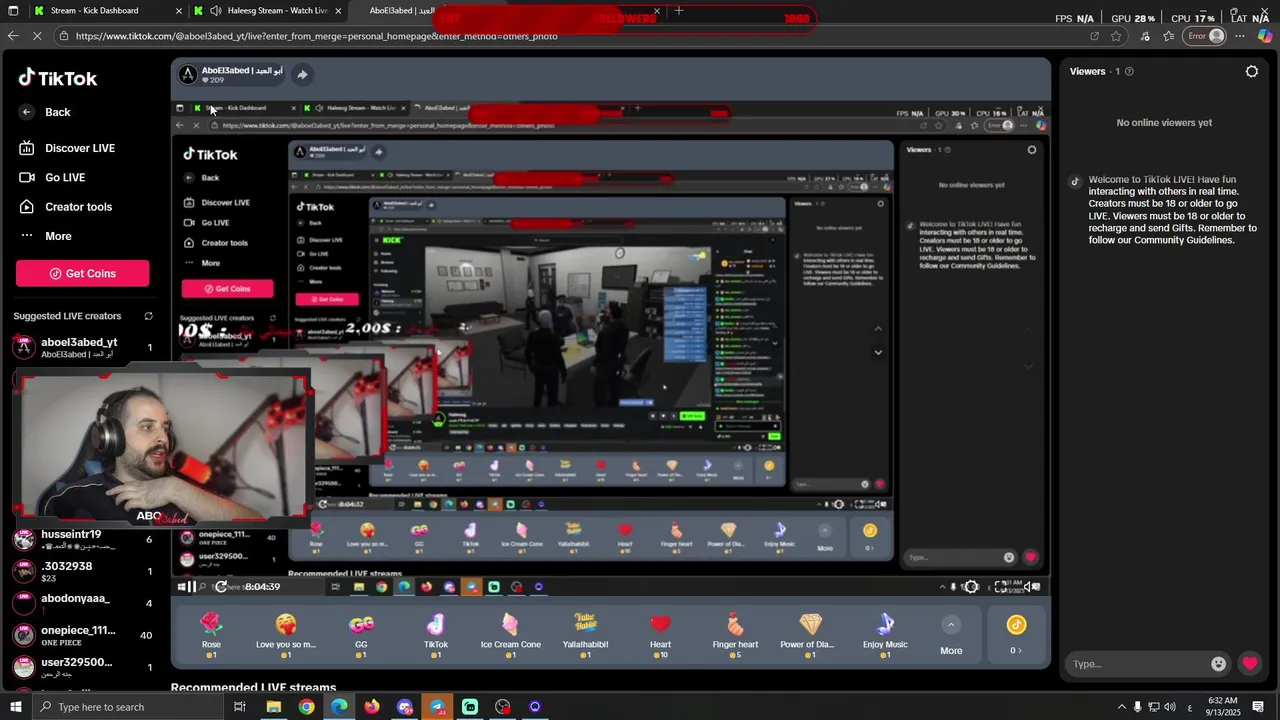Open suggested creator husseintr19
The height and width of the screenshot is (720, 1280).
tap(82, 539)
